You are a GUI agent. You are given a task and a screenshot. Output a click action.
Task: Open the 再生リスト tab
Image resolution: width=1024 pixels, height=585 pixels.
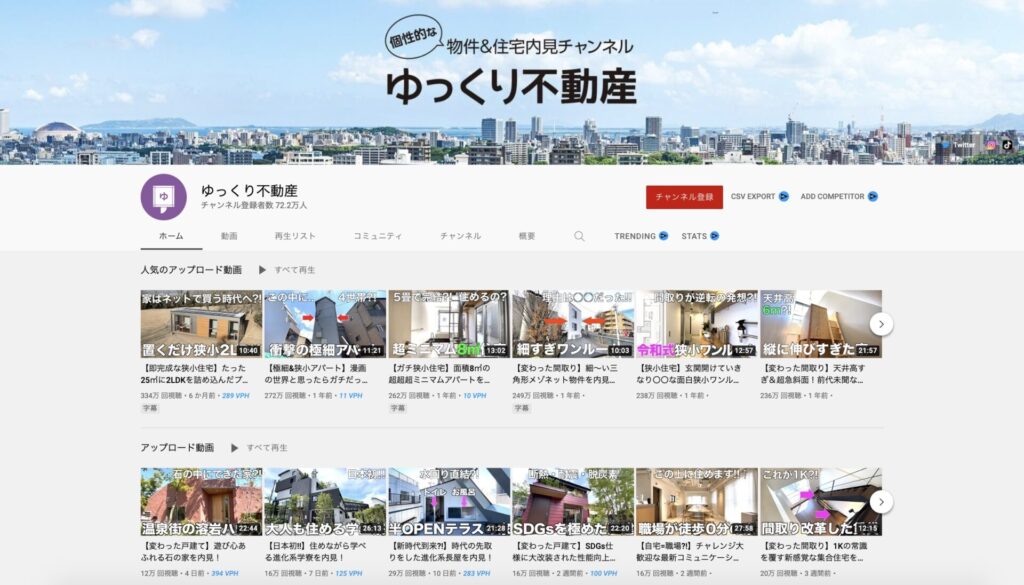(295, 236)
